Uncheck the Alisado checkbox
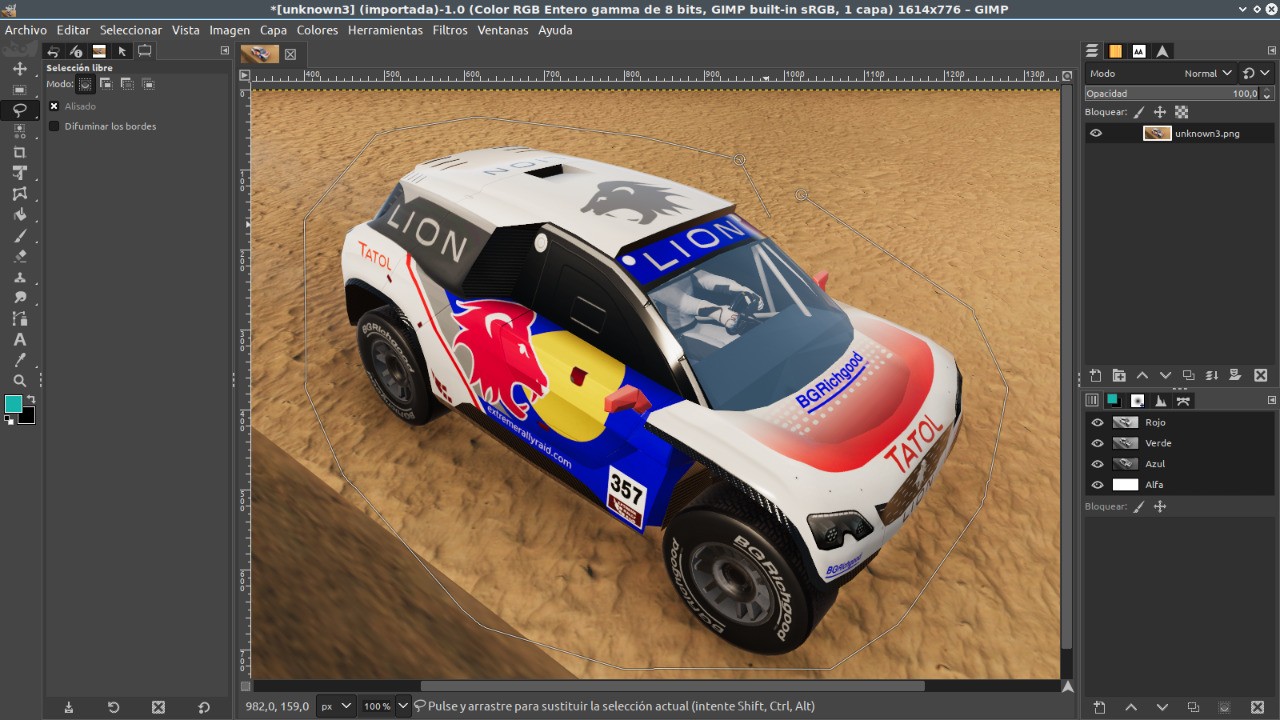Image resolution: width=1280 pixels, height=720 pixels. point(54,106)
